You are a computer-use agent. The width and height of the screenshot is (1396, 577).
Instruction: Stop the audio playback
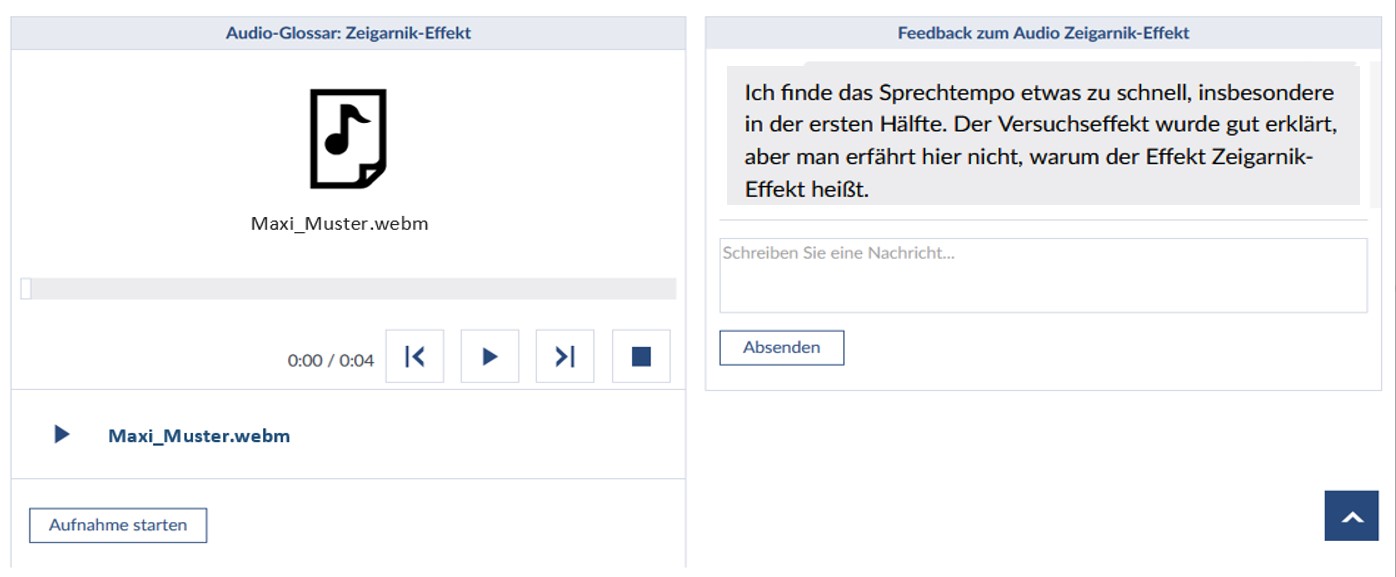(641, 357)
